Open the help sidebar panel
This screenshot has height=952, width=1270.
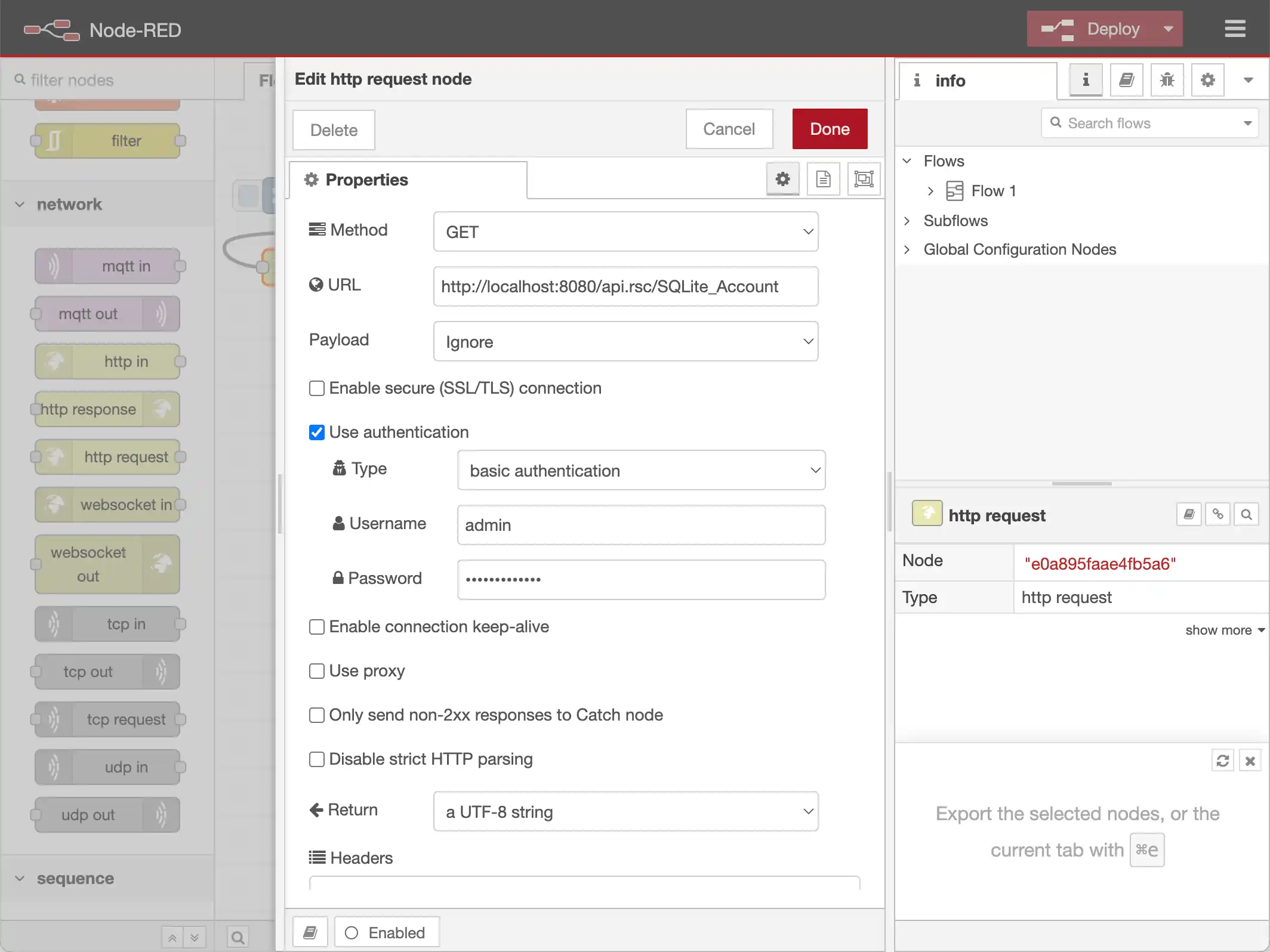point(1126,79)
